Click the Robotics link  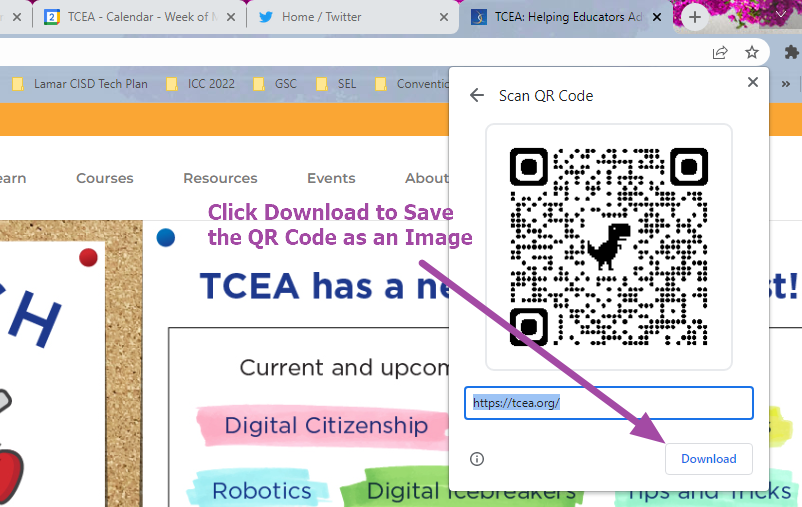click(261, 491)
